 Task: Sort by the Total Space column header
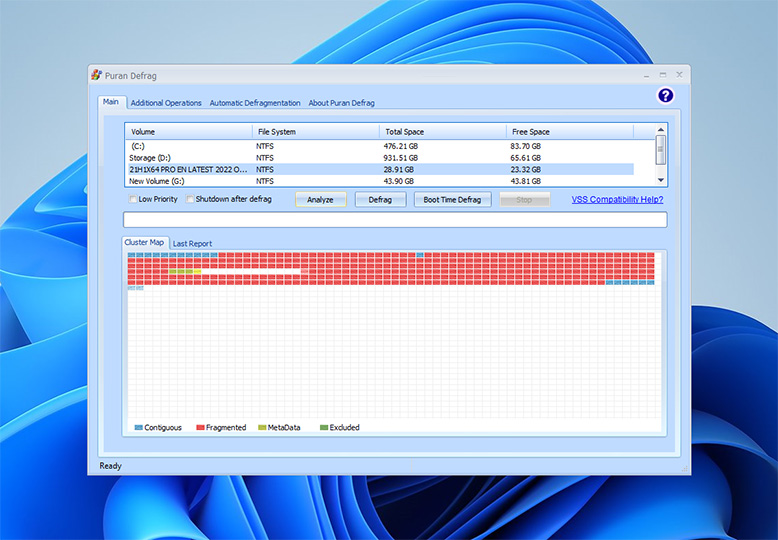point(443,132)
